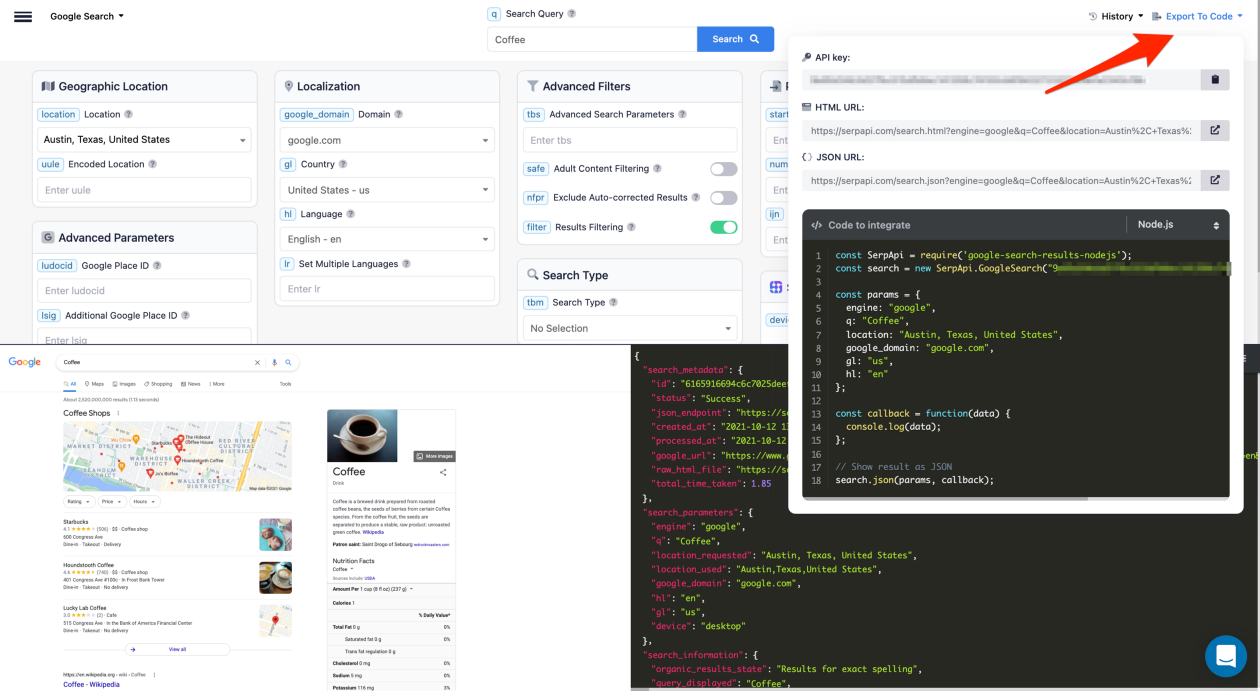The image size is (1260, 691).
Task: Open the English - en language dropdown
Action: point(387,239)
